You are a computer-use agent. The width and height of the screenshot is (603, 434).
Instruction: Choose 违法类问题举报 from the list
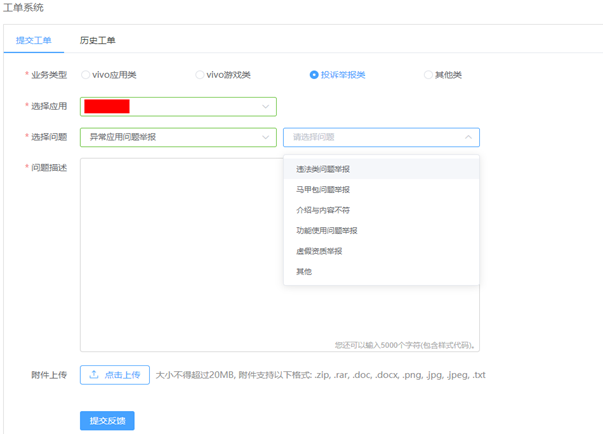381,169
